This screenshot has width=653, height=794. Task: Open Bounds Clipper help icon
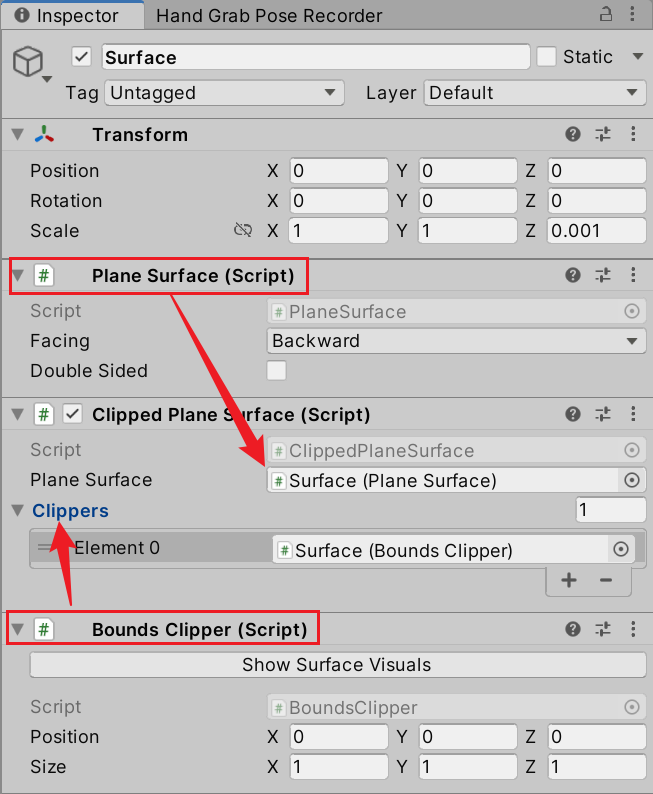point(573,629)
